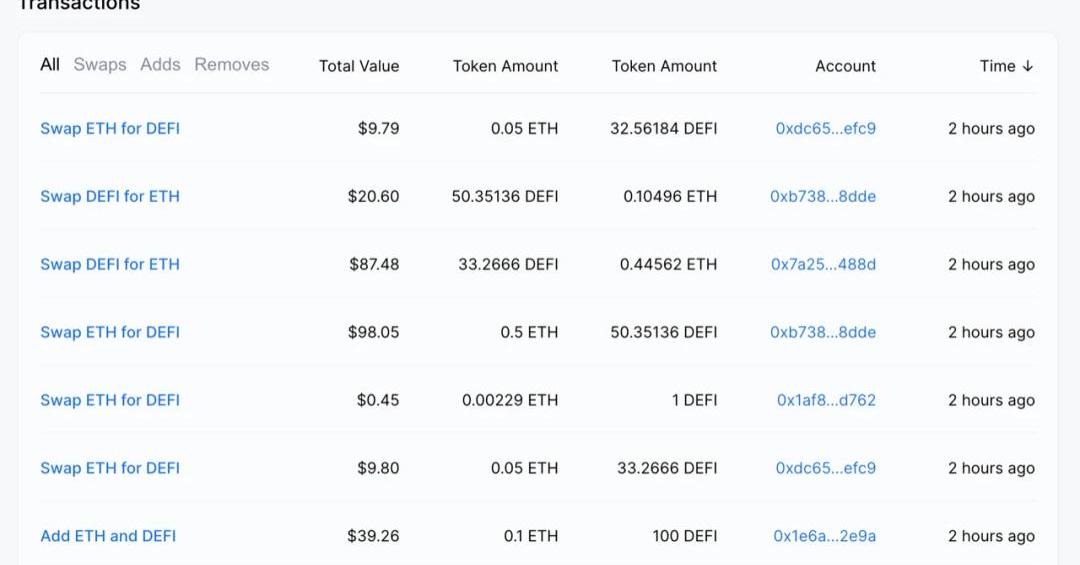Viewport: 1080px width, 565px height.
Task: Open the $98.05 Swap ETH for DEFI link
Action: pyautogui.click(x=110, y=333)
